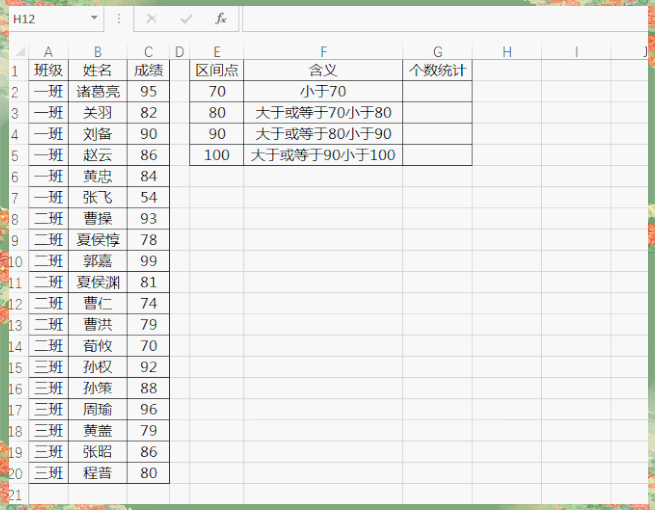Select column H header
Screen dimensions: 655x510
tap(507, 52)
